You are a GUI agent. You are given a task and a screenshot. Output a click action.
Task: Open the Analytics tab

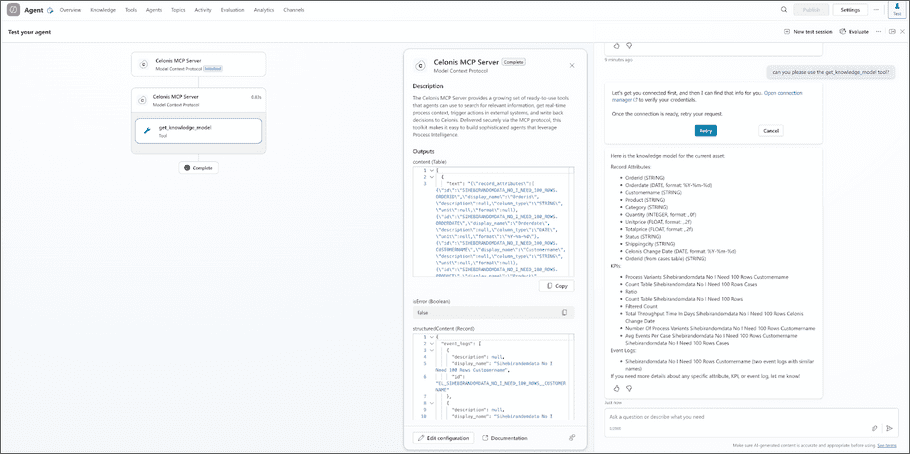264,10
